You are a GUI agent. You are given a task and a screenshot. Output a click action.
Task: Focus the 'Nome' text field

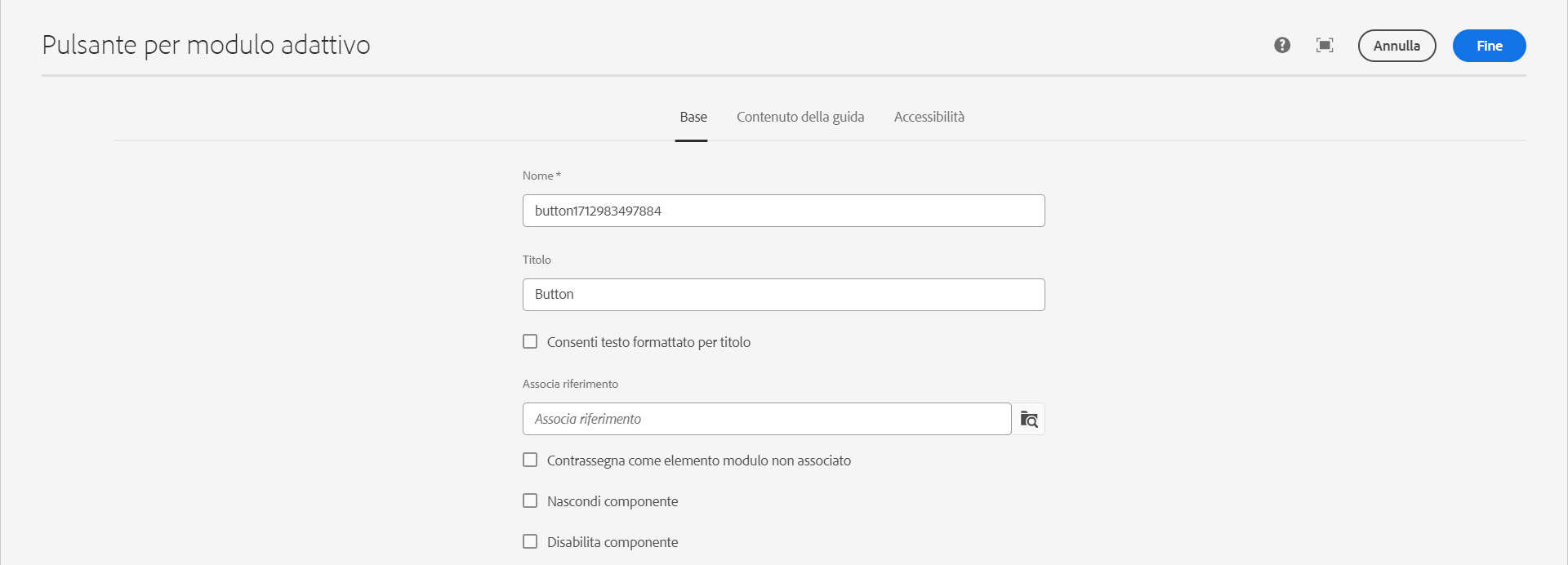pyautogui.click(x=783, y=211)
